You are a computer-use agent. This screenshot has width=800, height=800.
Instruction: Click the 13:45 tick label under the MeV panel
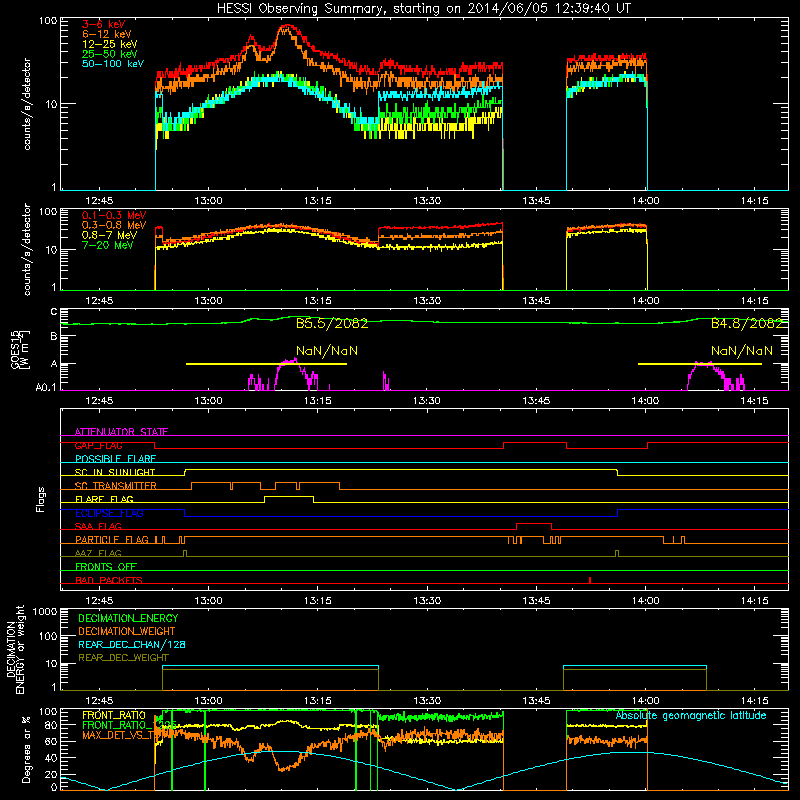536,301
